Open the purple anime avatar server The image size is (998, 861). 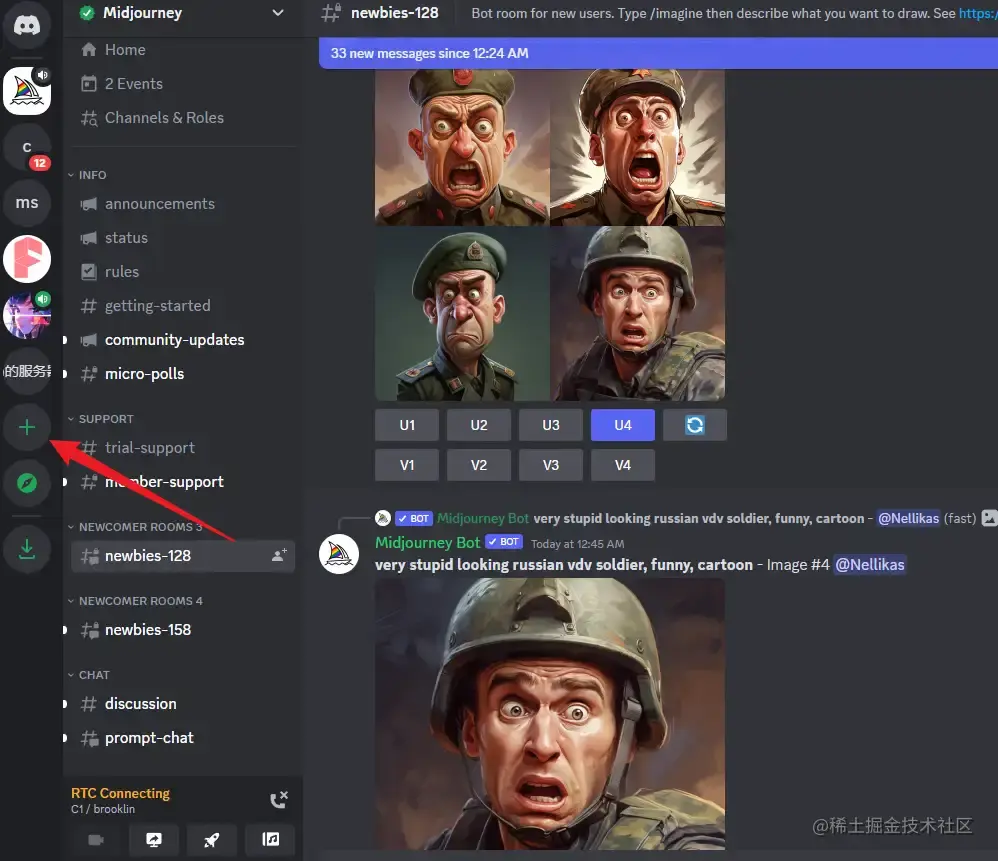pyautogui.click(x=27, y=315)
